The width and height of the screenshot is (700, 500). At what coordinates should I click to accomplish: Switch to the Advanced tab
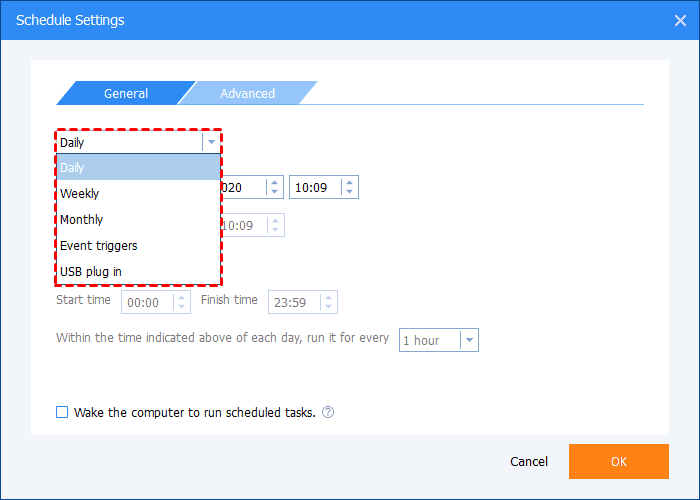(x=247, y=93)
